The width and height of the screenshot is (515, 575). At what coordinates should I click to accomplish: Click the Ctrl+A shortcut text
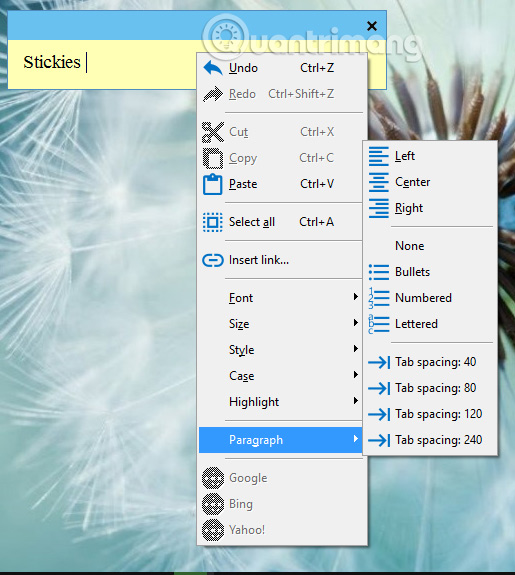pyautogui.click(x=317, y=222)
